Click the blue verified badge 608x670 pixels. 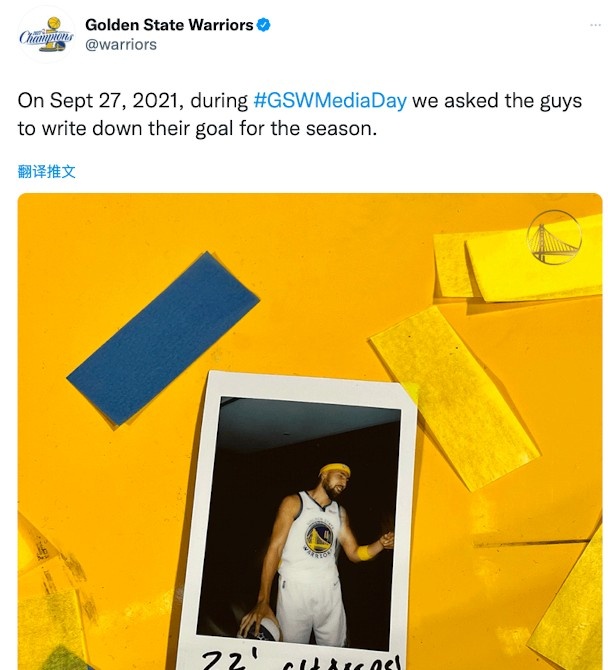(x=263, y=25)
